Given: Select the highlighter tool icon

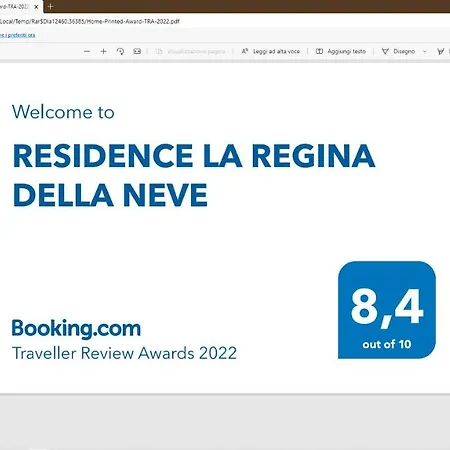Looking at the screenshot, I should coord(441,51).
